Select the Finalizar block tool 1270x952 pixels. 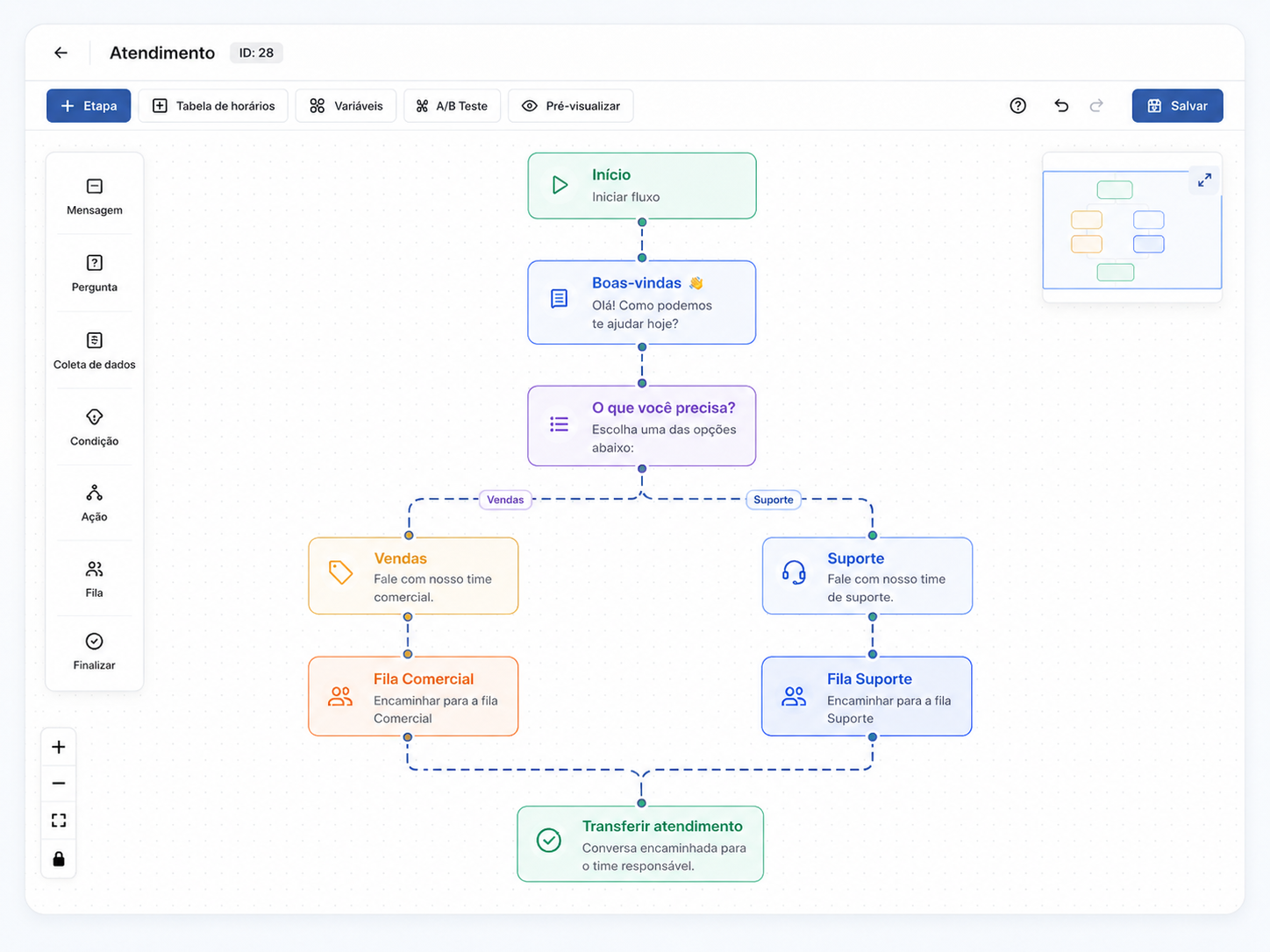[x=95, y=651]
